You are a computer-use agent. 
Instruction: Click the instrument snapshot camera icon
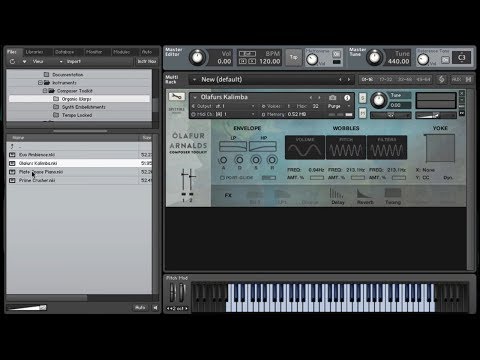point(332,97)
